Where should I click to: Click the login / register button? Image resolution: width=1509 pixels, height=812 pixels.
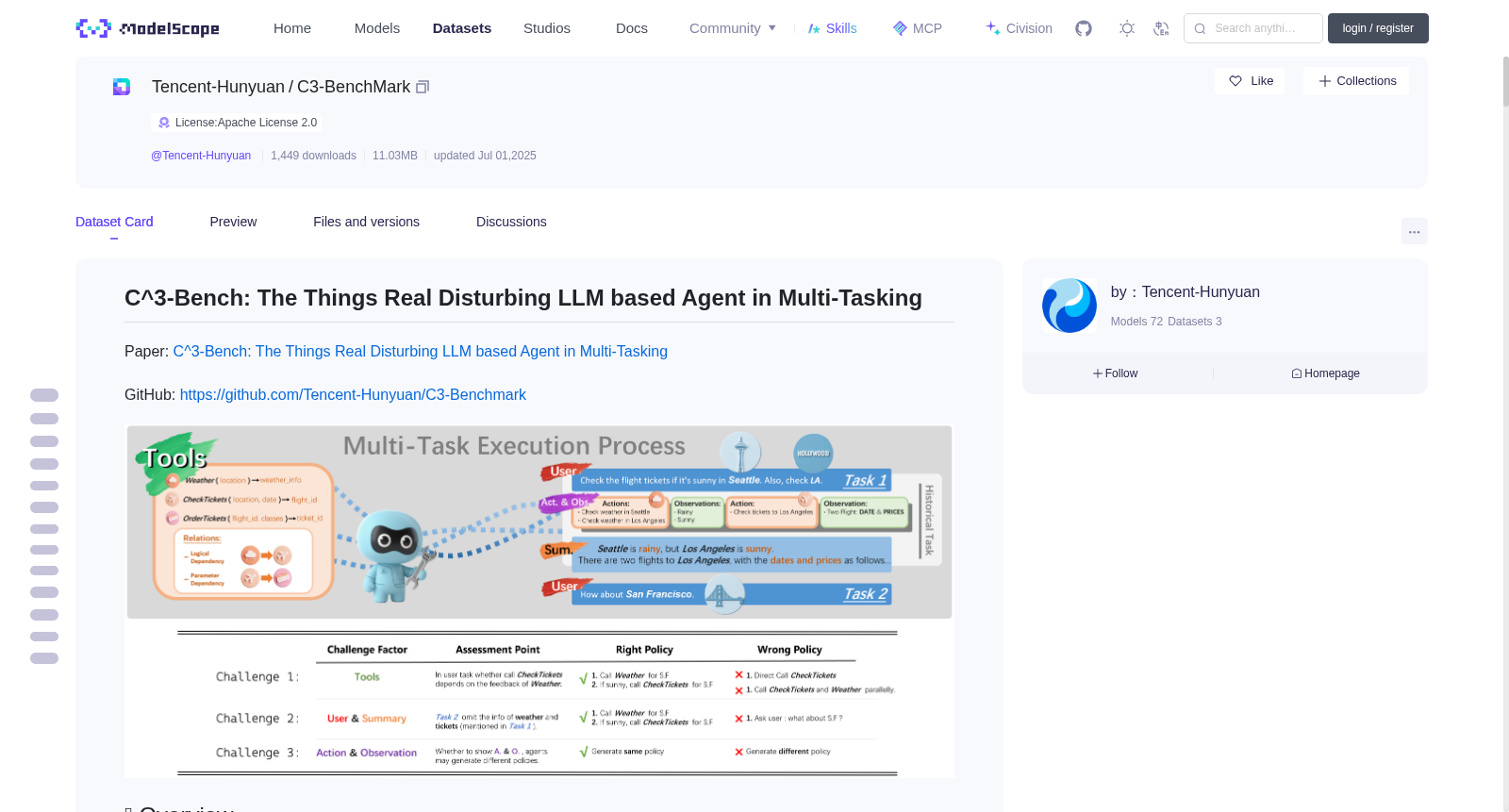pos(1378,28)
